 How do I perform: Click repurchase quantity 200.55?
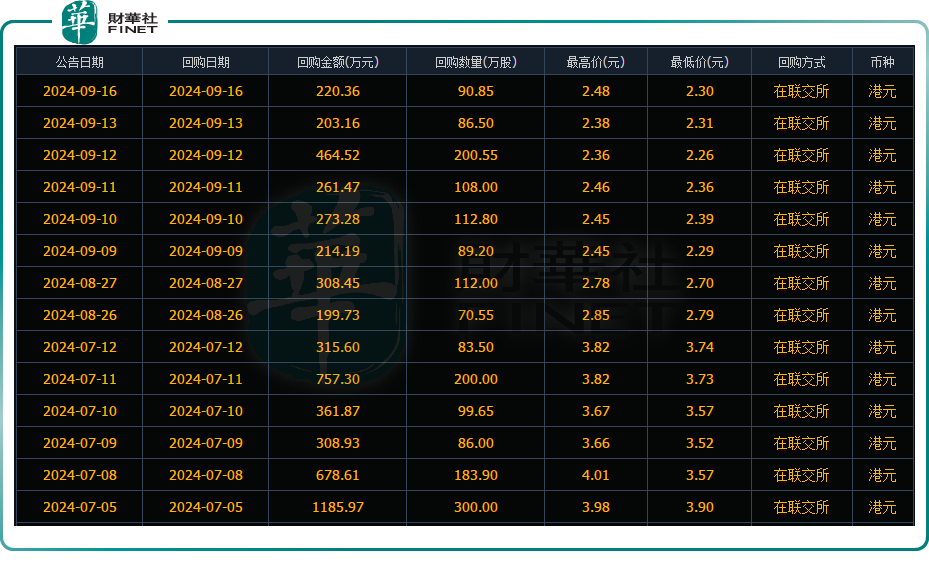(x=476, y=155)
